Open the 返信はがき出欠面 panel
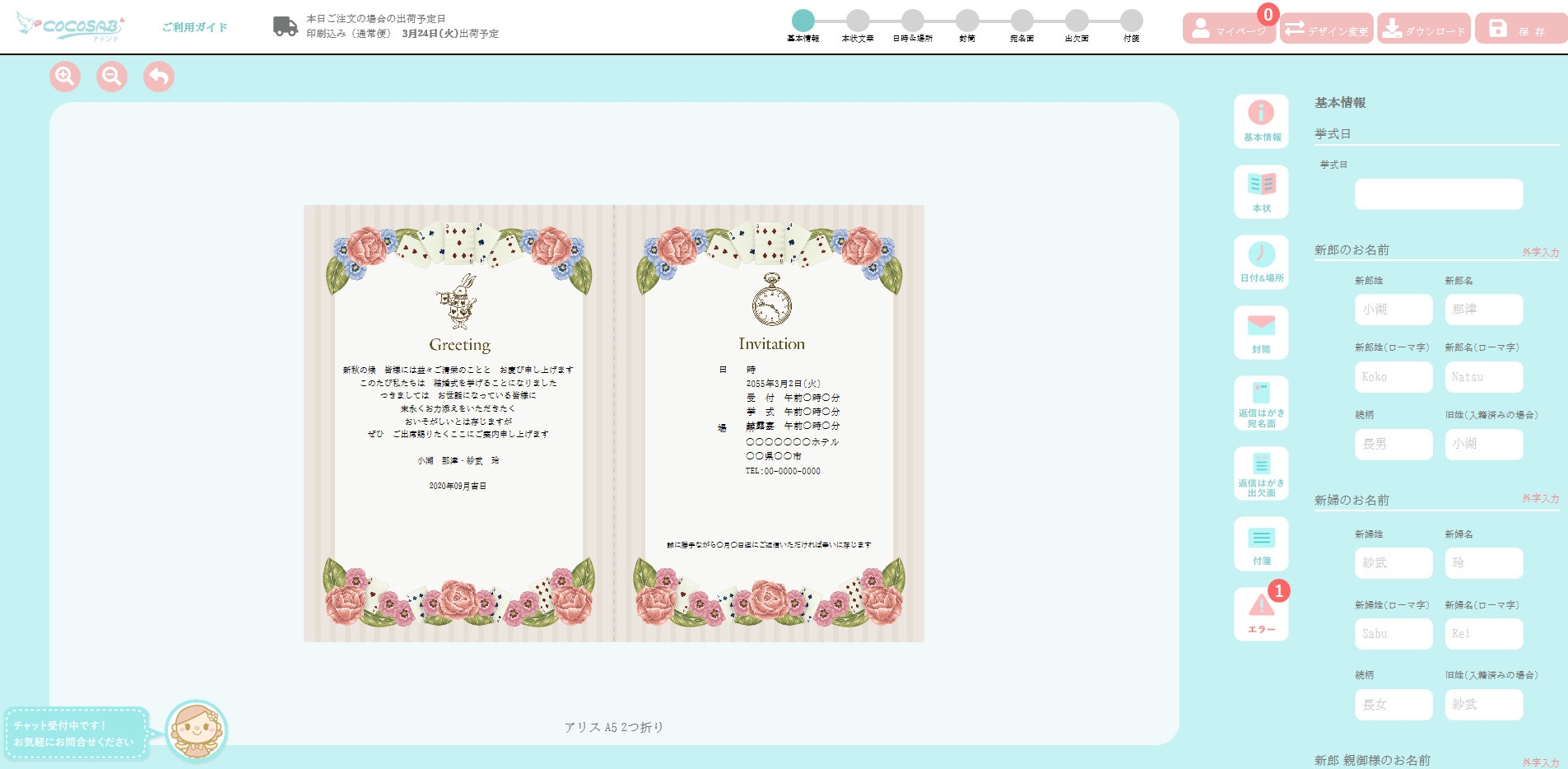 [x=1260, y=473]
